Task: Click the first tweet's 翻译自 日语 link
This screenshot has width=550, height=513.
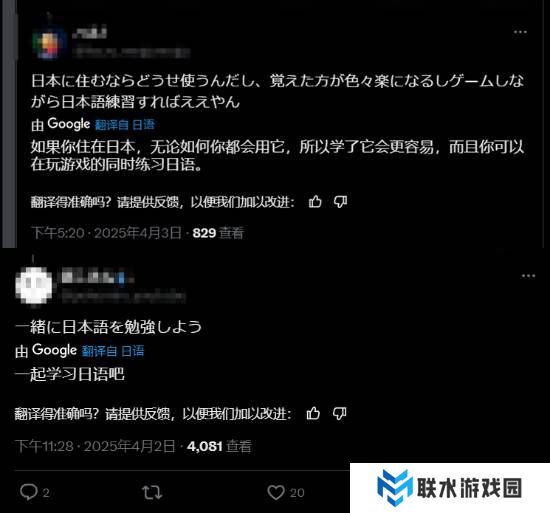Action: pyautogui.click(x=125, y=124)
